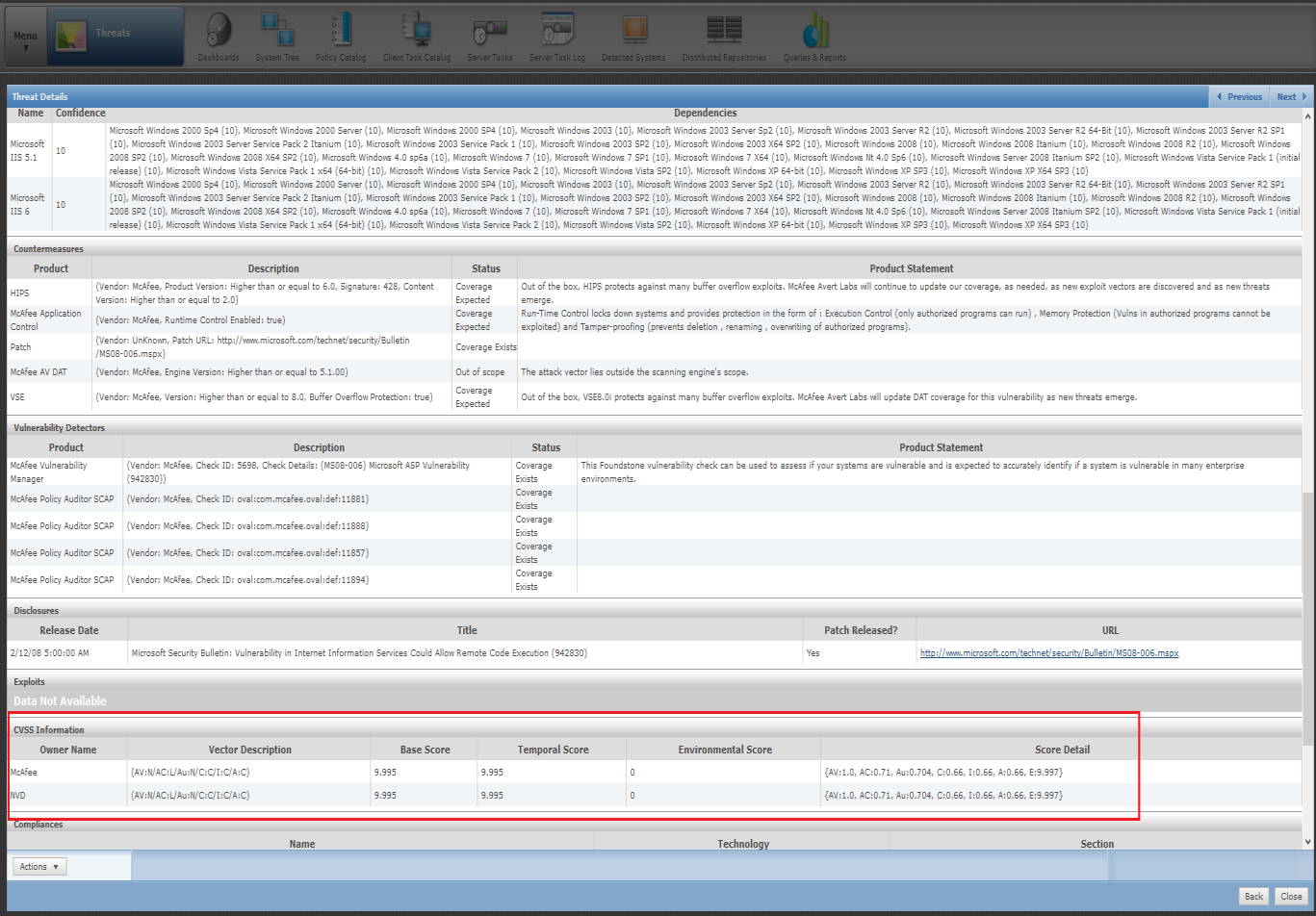Open the Dashboards icon
This screenshot has height=916, width=1316.
click(219, 38)
